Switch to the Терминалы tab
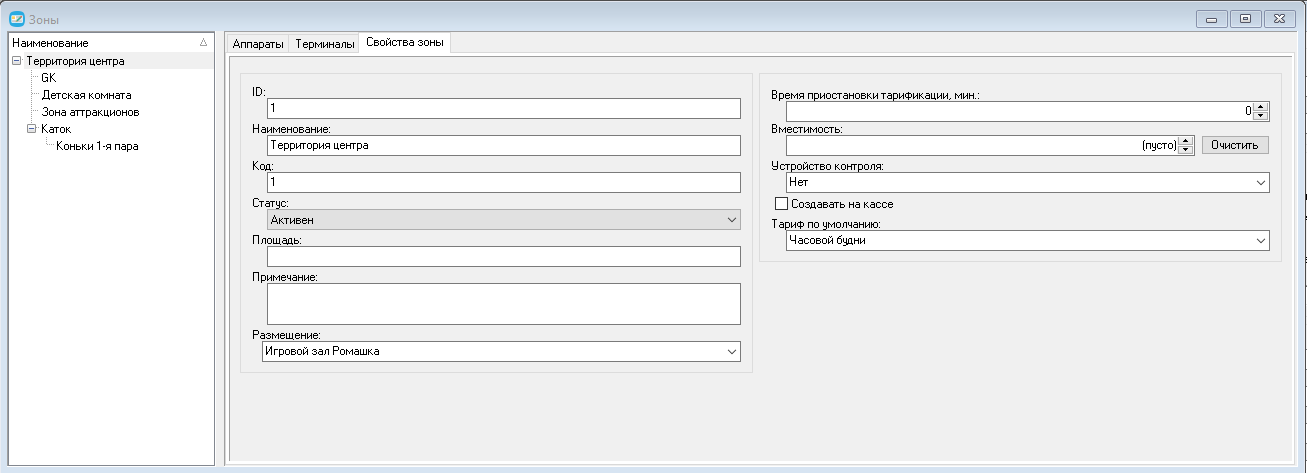 (325, 44)
